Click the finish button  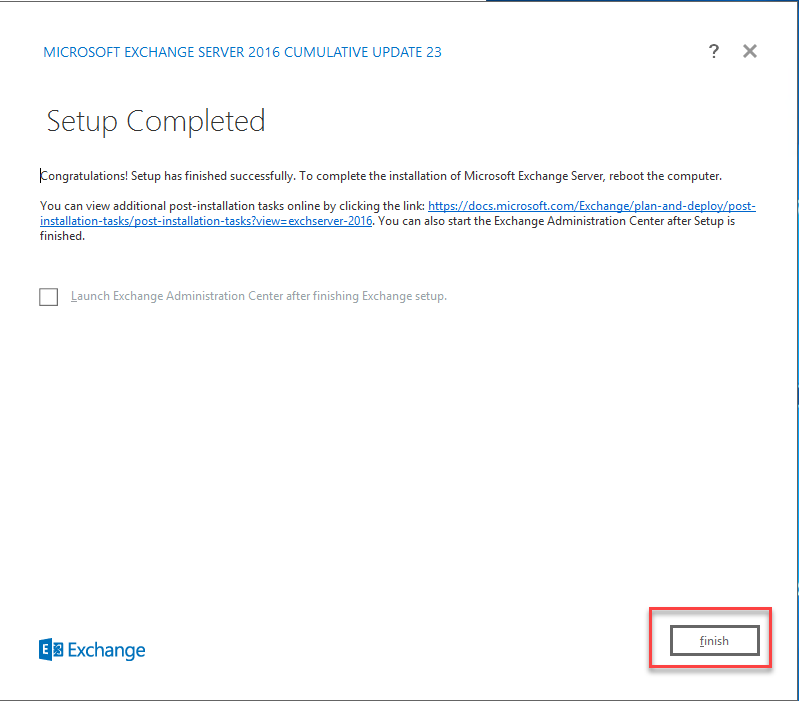click(x=714, y=641)
